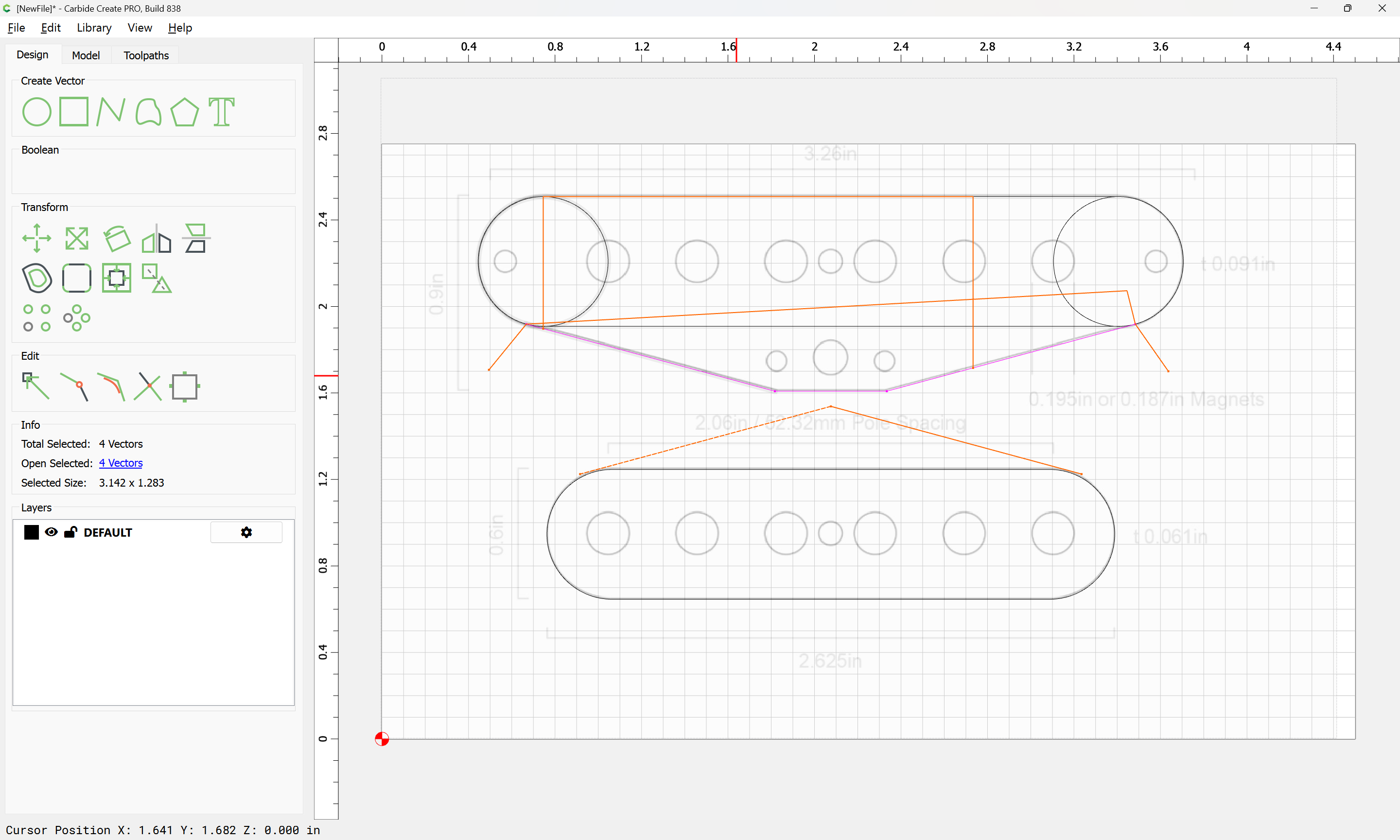Click the 'Total Selected' 4 Vectors text
1400x840 pixels.
(121, 444)
